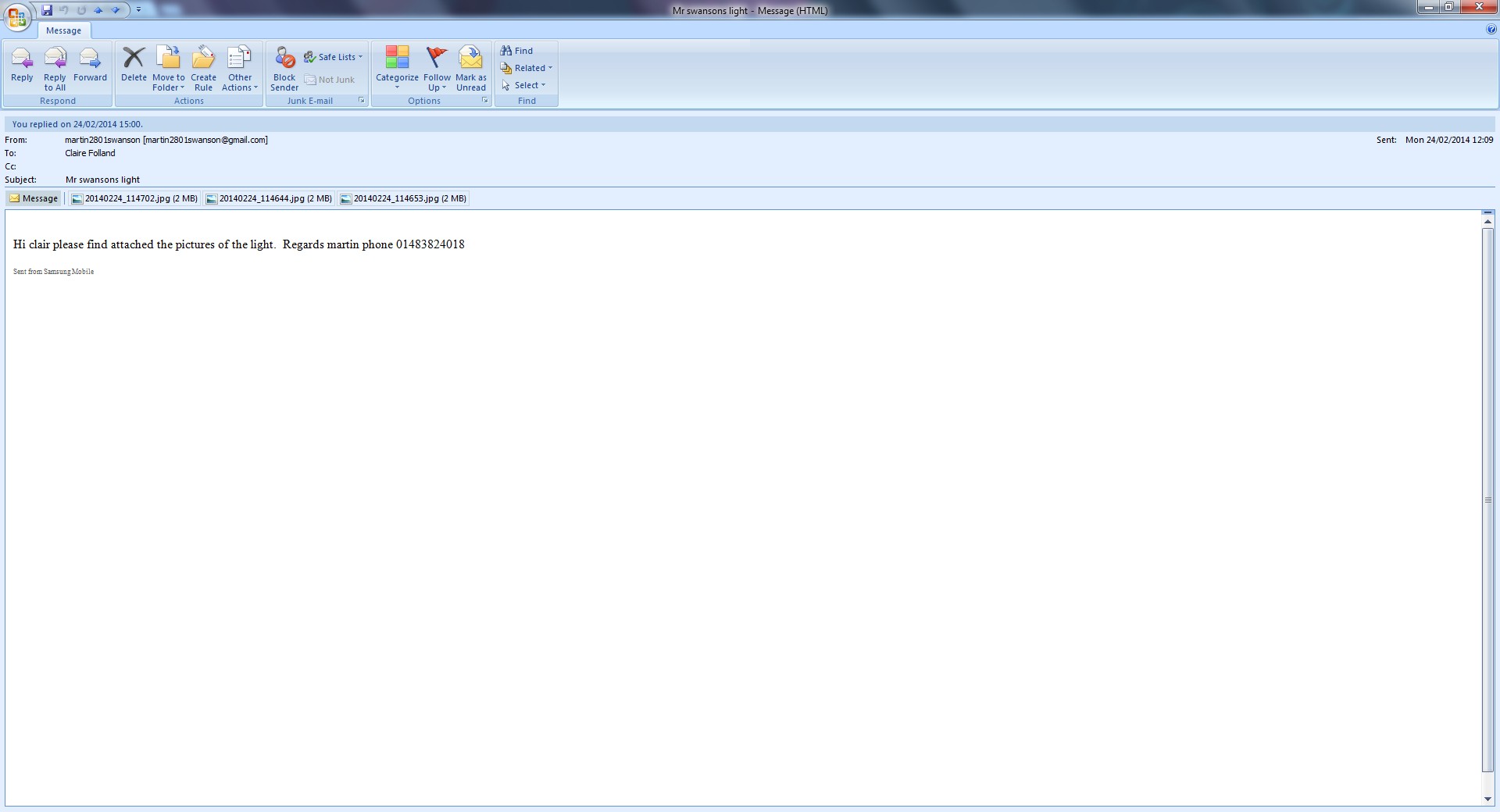Delete the open message

click(134, 65)
